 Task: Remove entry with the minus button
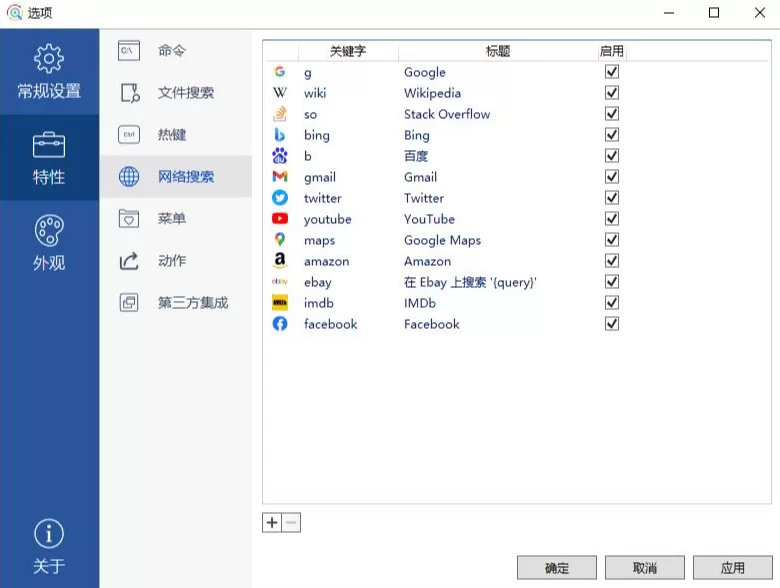[292, 522]
